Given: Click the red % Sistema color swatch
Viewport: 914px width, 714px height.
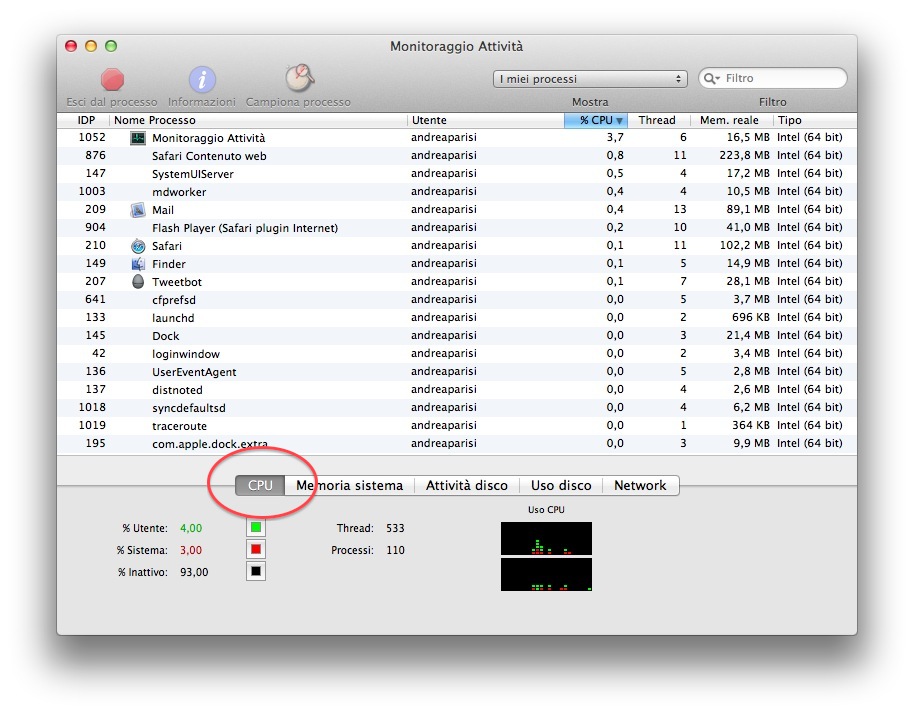Looking at the screenshot, I should (256, 550).
